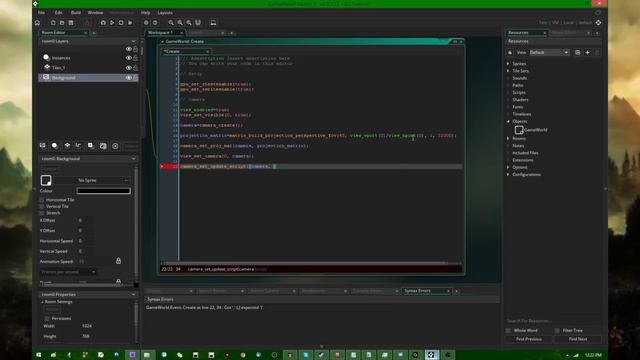This screenshot has width=640, height=360.
Task: Open the Help icon in the toolbar
Action: pos(155,23)
